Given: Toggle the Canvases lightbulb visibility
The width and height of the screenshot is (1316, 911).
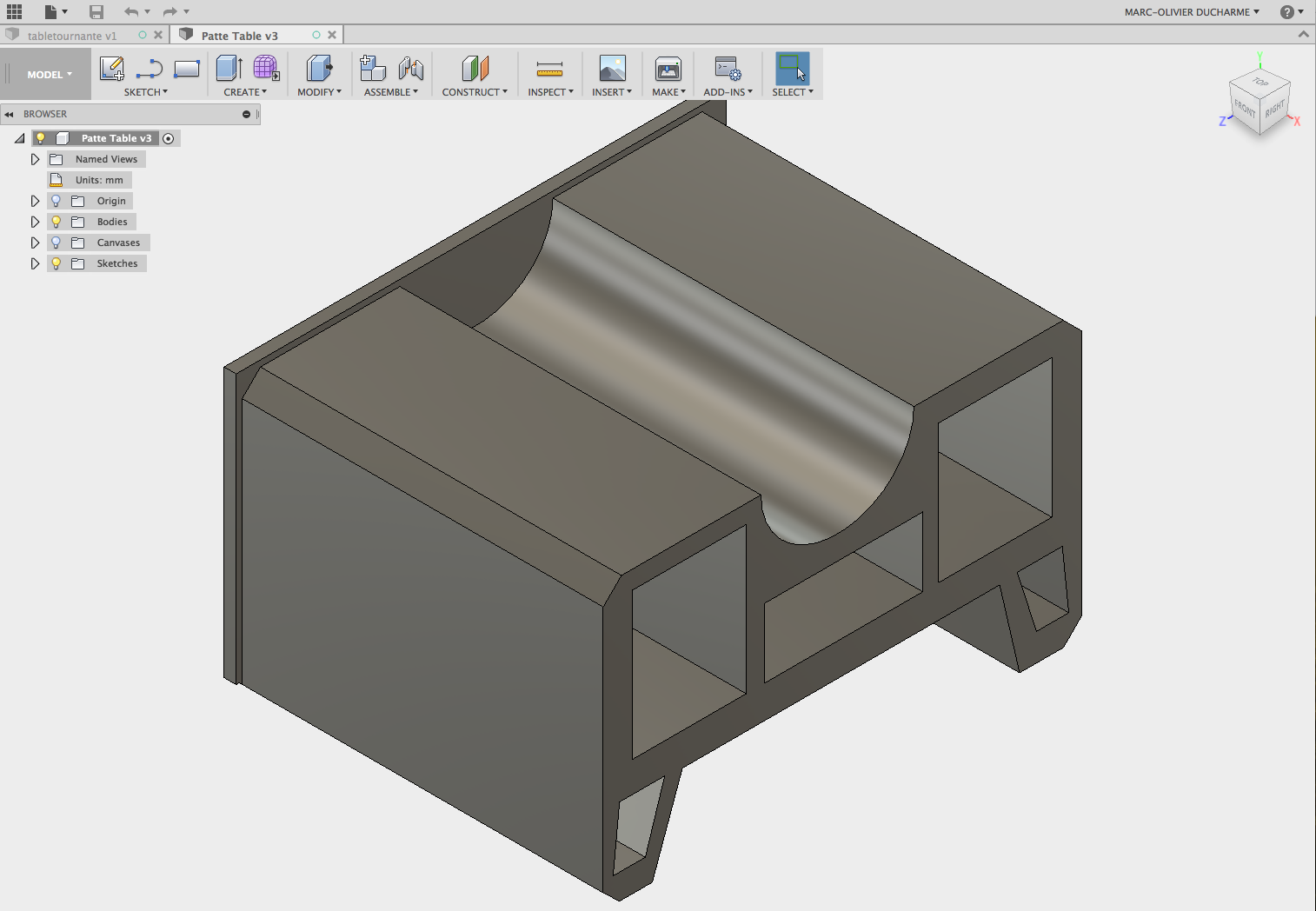Looking at the screenshot, I should click(x=56, y=243).
